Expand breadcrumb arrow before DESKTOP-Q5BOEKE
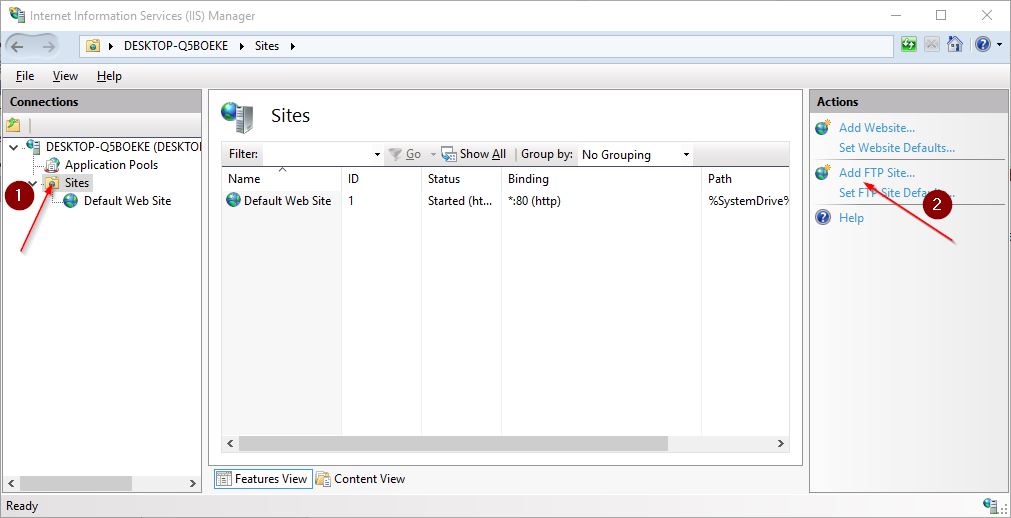 tap(111, 46)
